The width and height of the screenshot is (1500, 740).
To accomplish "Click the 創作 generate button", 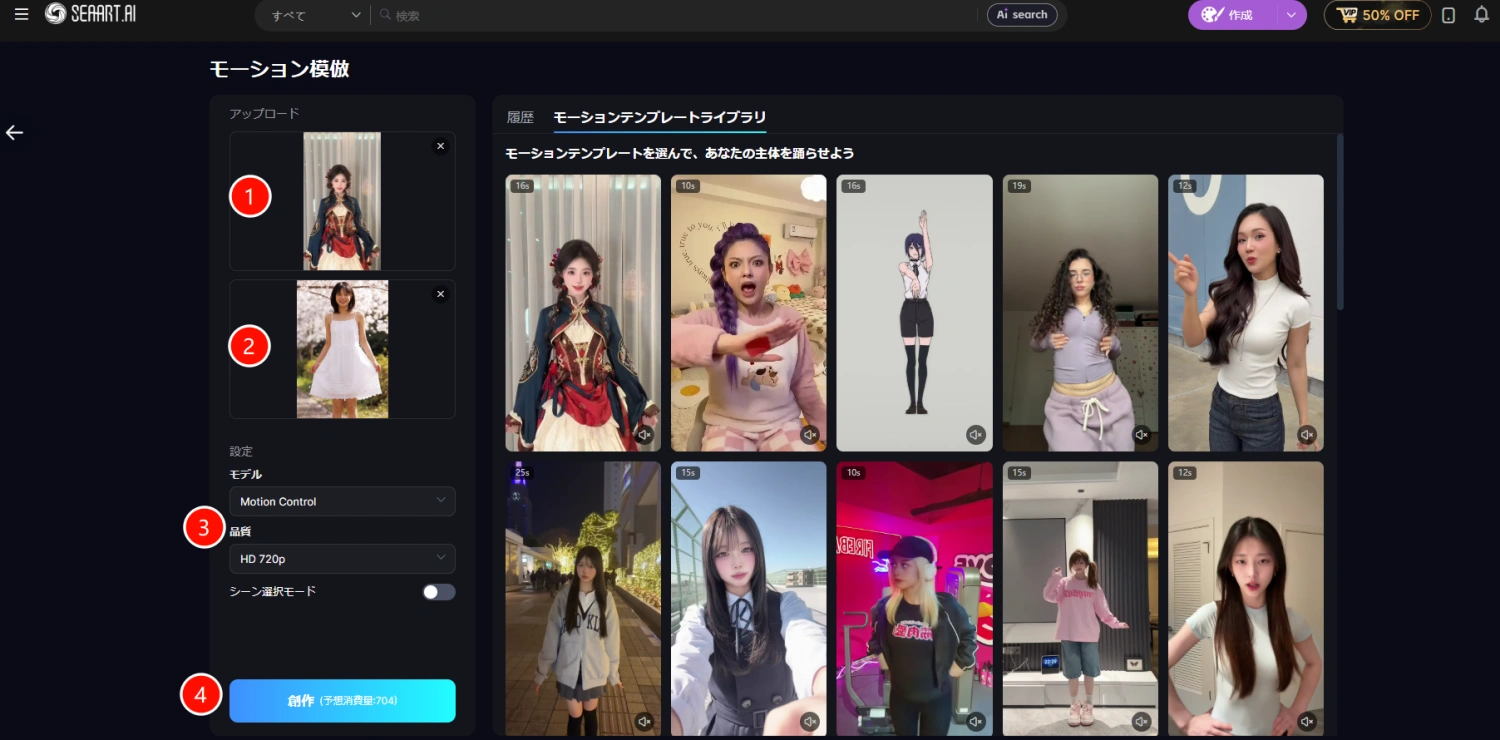I will pyautogui.click(x=342, y=700).
